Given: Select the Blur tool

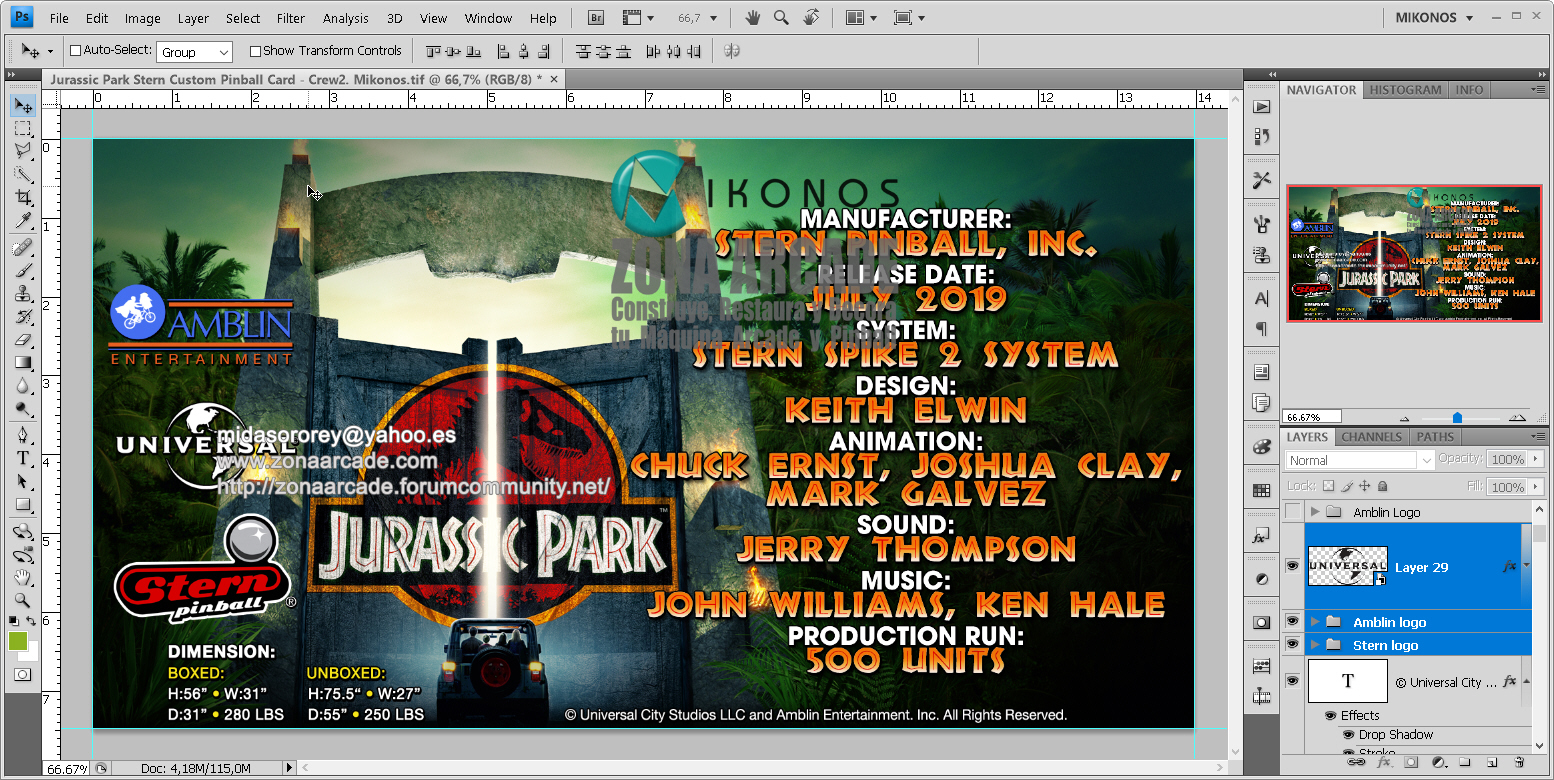Looking at the screenshot, I should [23, 386].
